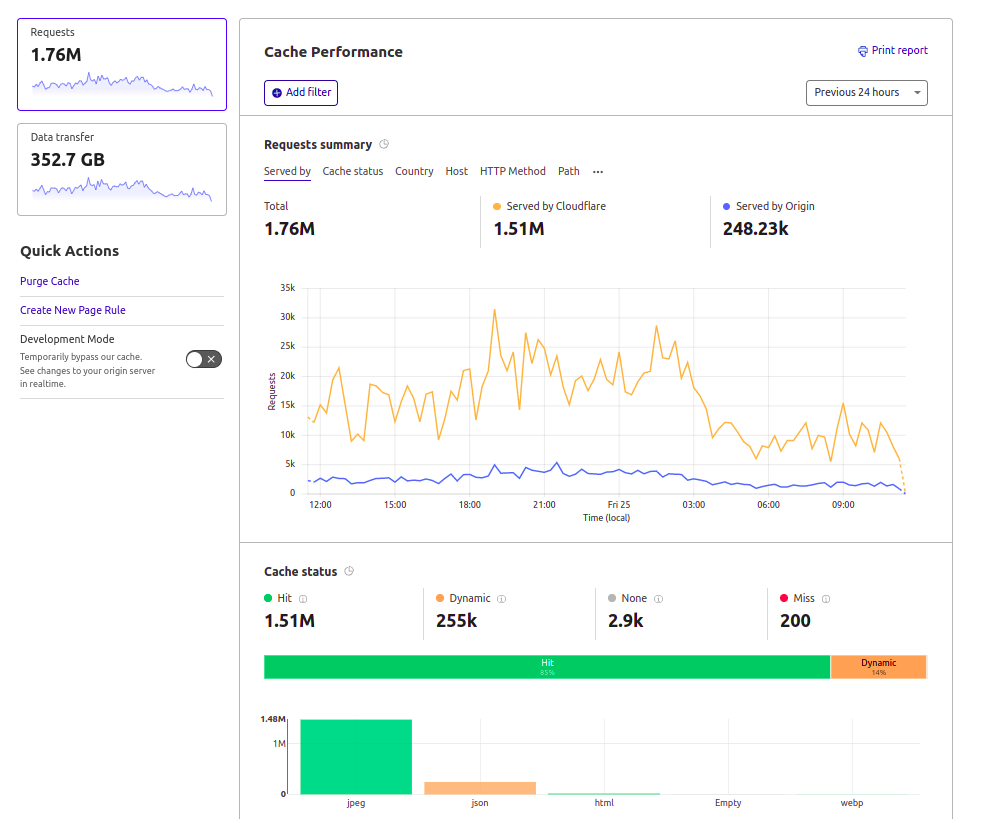Select the Data transfer card
The width and height of the screenshot is (997, 819).
point(122,169)
